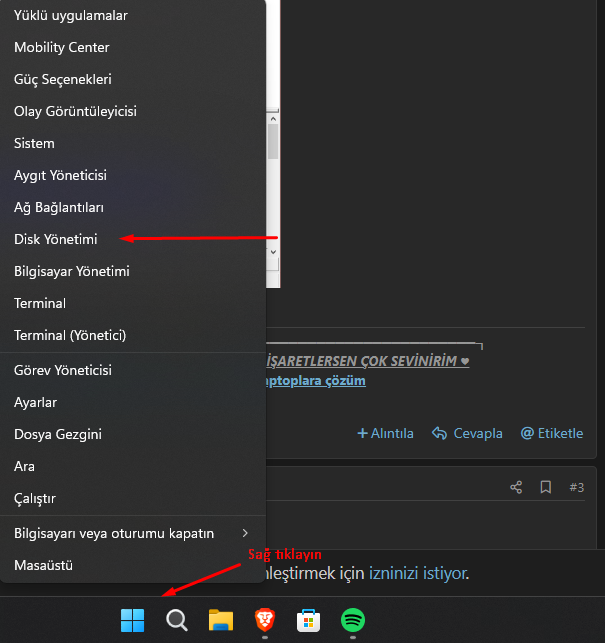Image resolution: width=605 pixels, height=643 pixels.
Task: Click the scrollbar up arrow in white panel
Action: click(273, 119)
